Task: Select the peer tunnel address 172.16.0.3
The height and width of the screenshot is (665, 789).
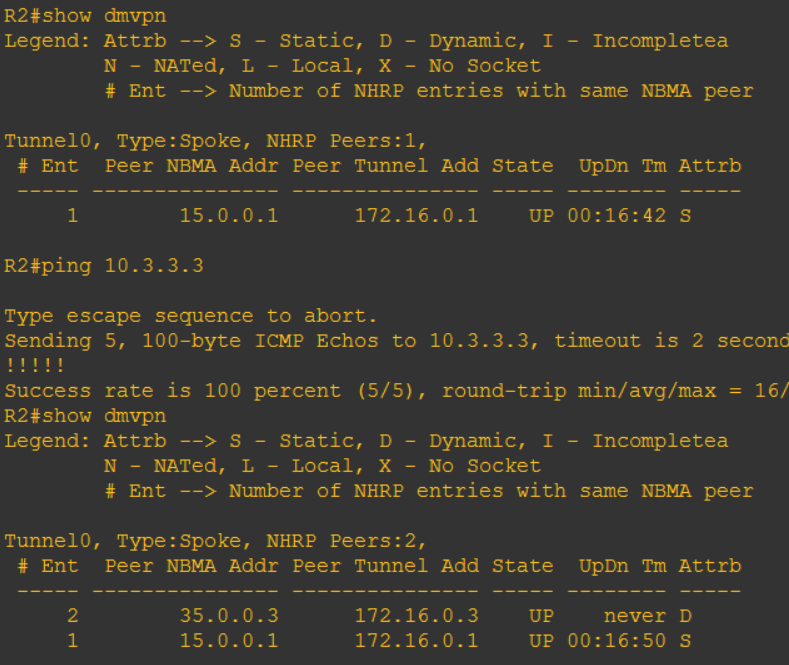Action: (416, 616)
